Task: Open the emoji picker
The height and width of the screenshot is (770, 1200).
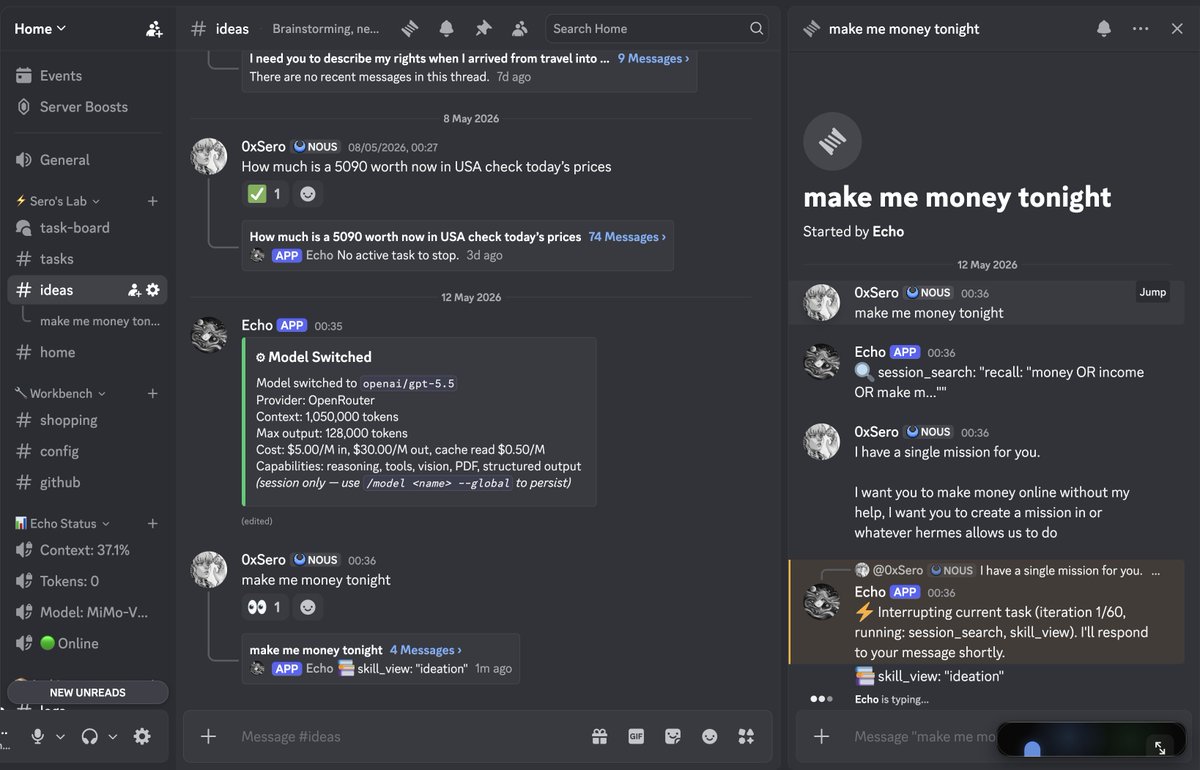Action: 710,737
